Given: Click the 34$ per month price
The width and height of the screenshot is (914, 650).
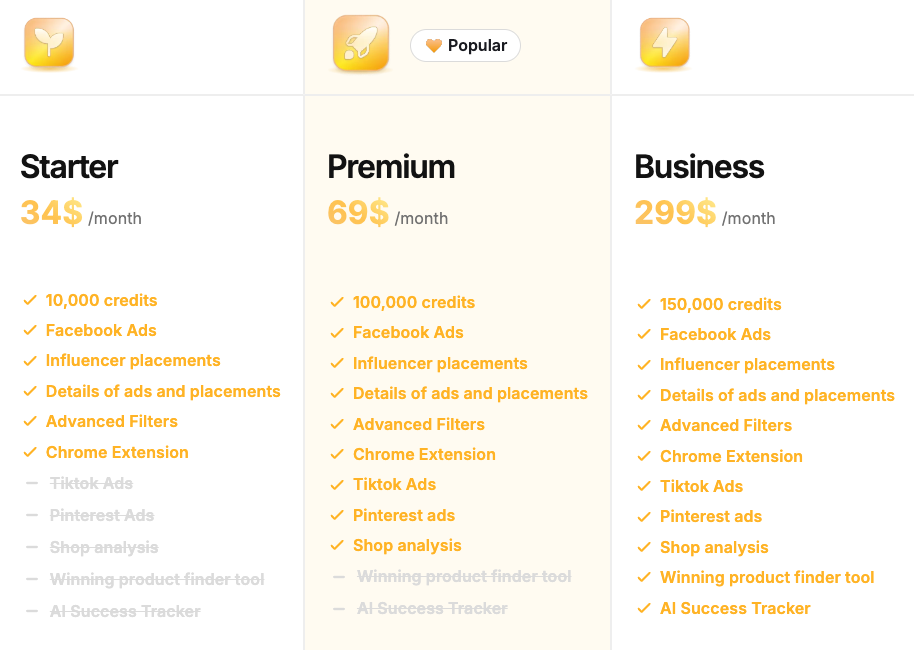Looking at the screenshot, I should click(52, 212).
